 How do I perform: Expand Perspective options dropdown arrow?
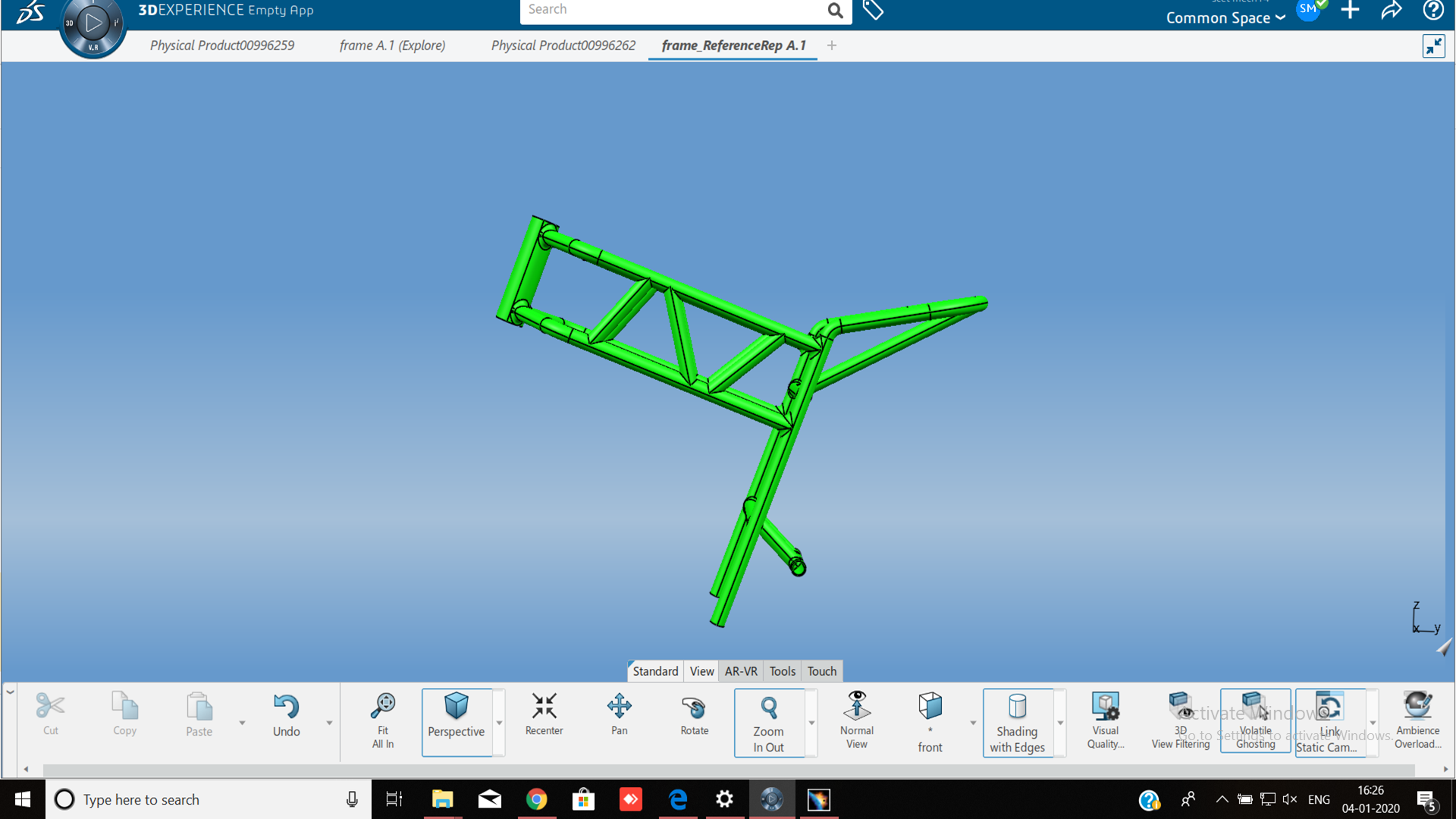499,723
